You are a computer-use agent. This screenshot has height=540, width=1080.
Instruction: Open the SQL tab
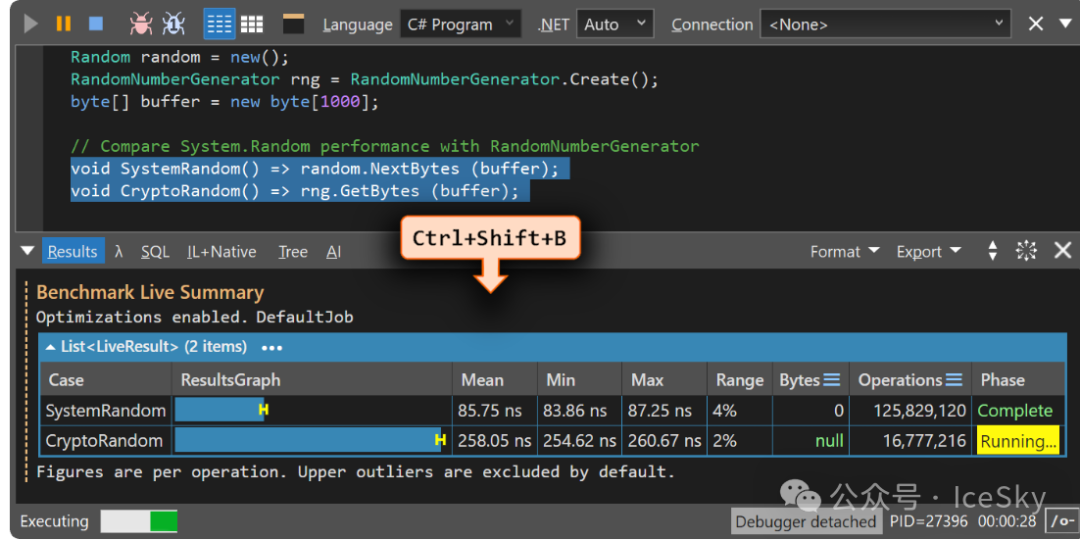155,252
